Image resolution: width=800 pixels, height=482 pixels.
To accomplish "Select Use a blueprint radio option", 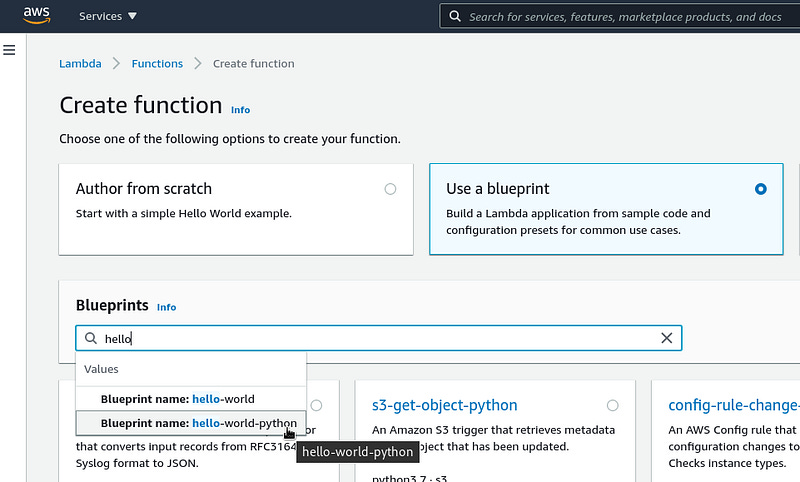I will [760, 189].
